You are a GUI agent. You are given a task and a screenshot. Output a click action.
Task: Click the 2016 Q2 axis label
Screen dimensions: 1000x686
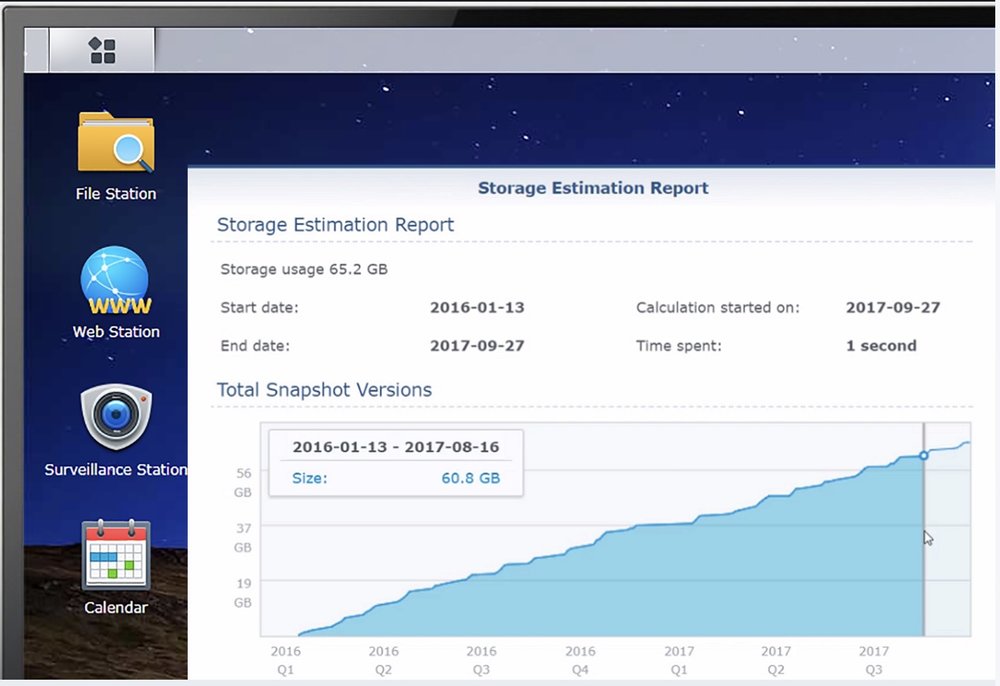(x=383, y=660)
